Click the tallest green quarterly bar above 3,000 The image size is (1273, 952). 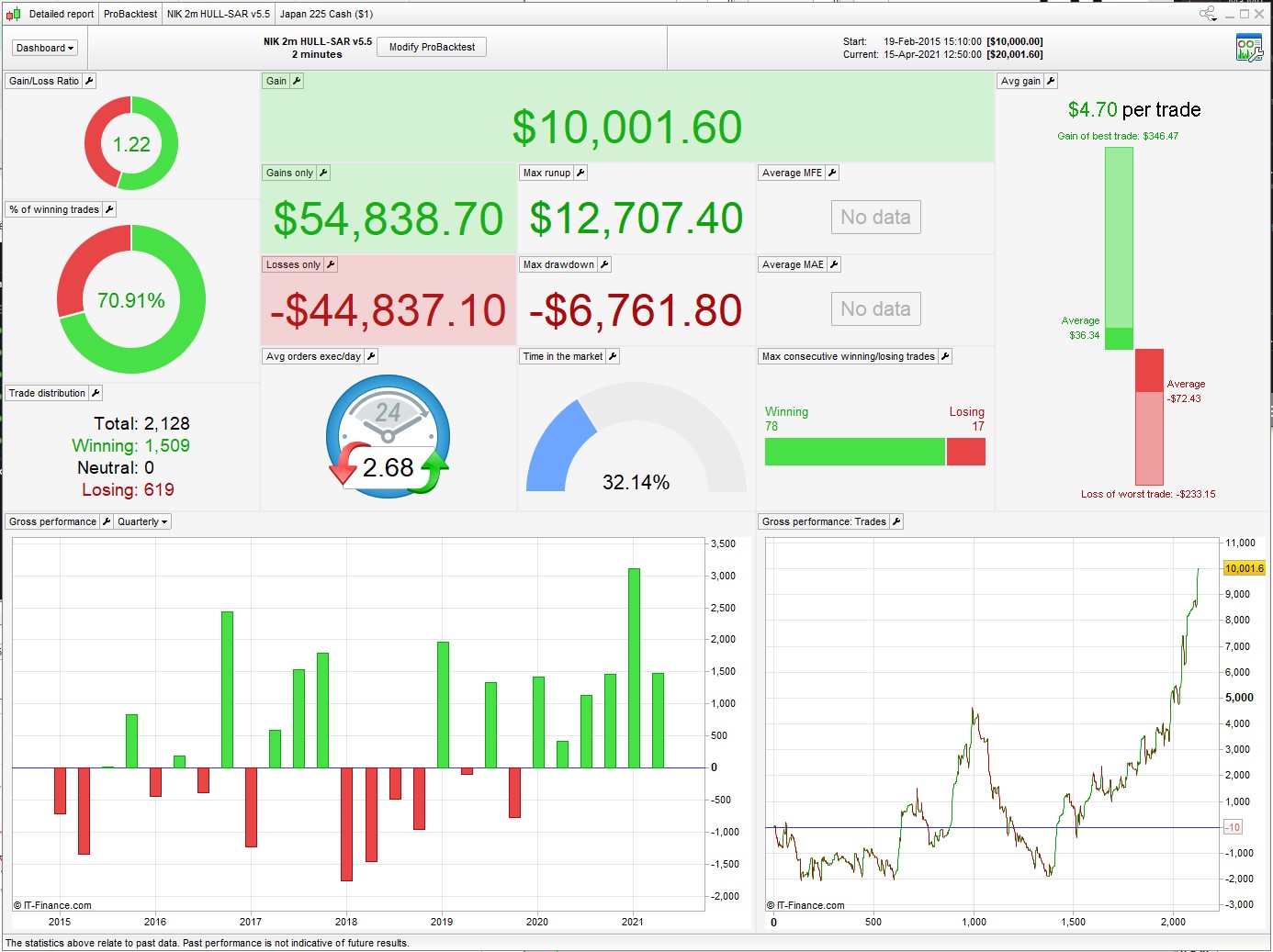(x=634, y=667)
